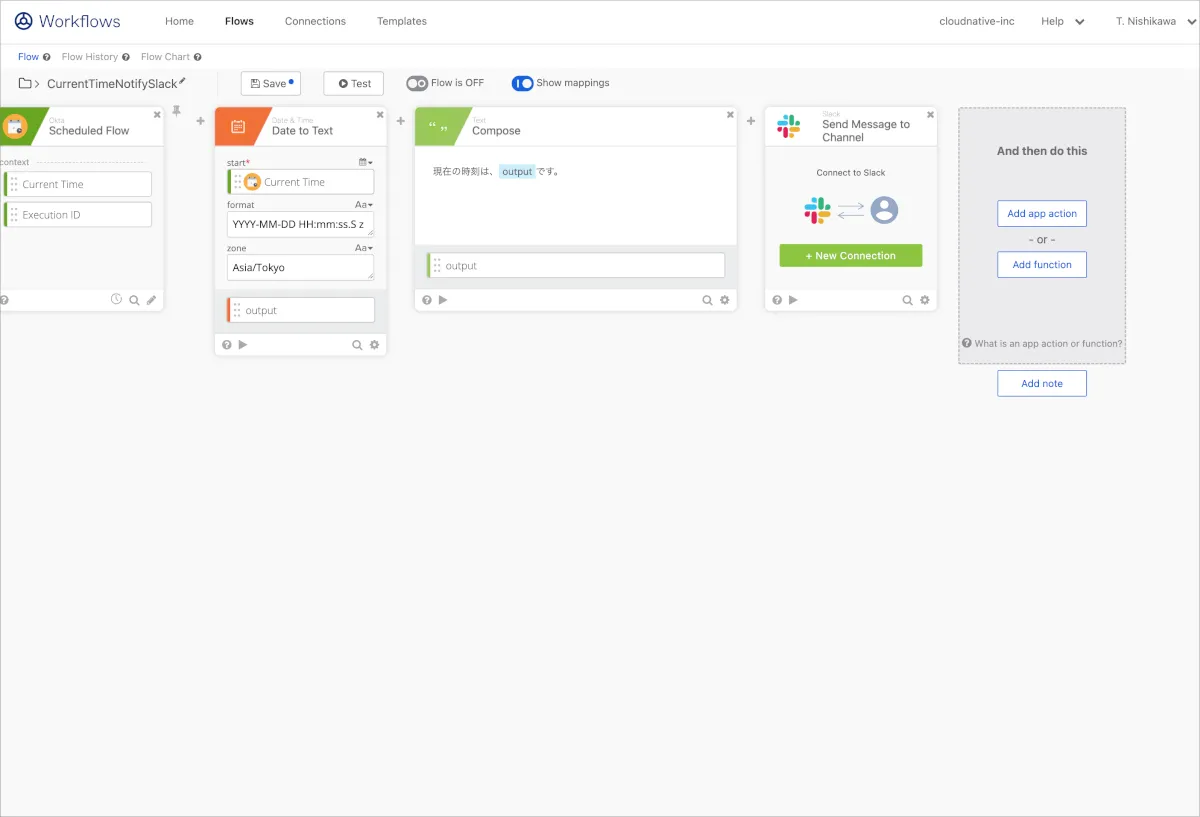Click the cloudnative-inc organization name
Viewport: 1200px width, 817px height.
click(x=977, y=21)
